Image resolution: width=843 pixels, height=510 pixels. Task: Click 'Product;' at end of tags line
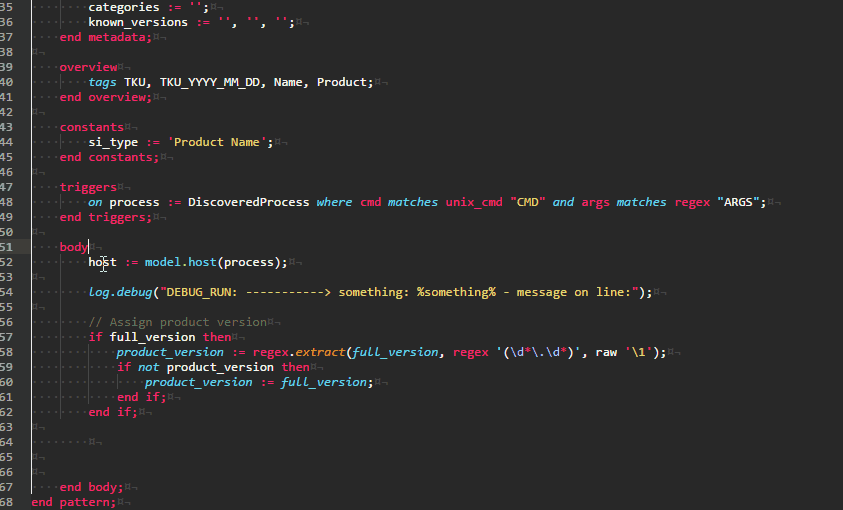(x=345, y=82)
